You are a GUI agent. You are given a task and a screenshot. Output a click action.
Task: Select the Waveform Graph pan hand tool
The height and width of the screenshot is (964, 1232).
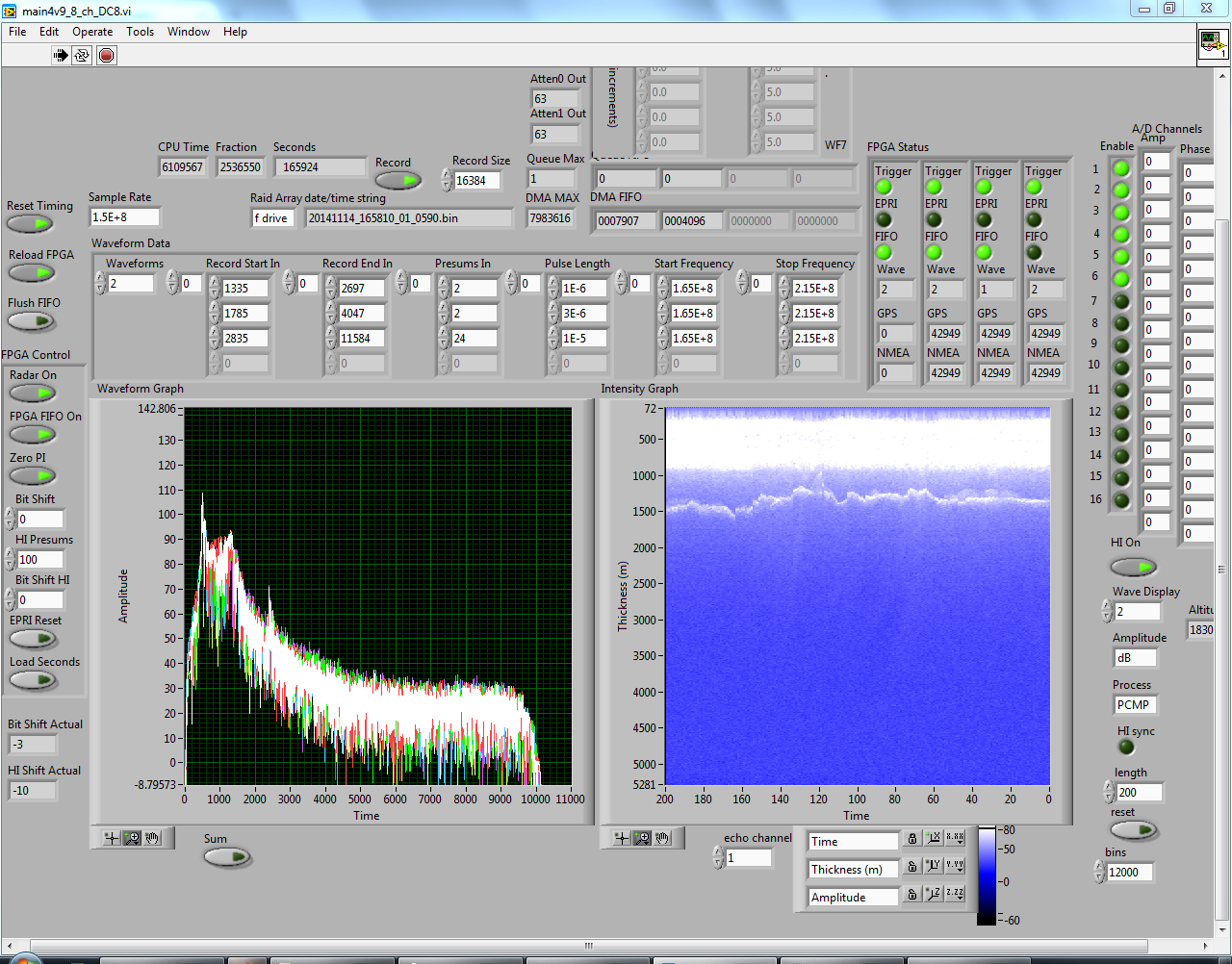153,838
